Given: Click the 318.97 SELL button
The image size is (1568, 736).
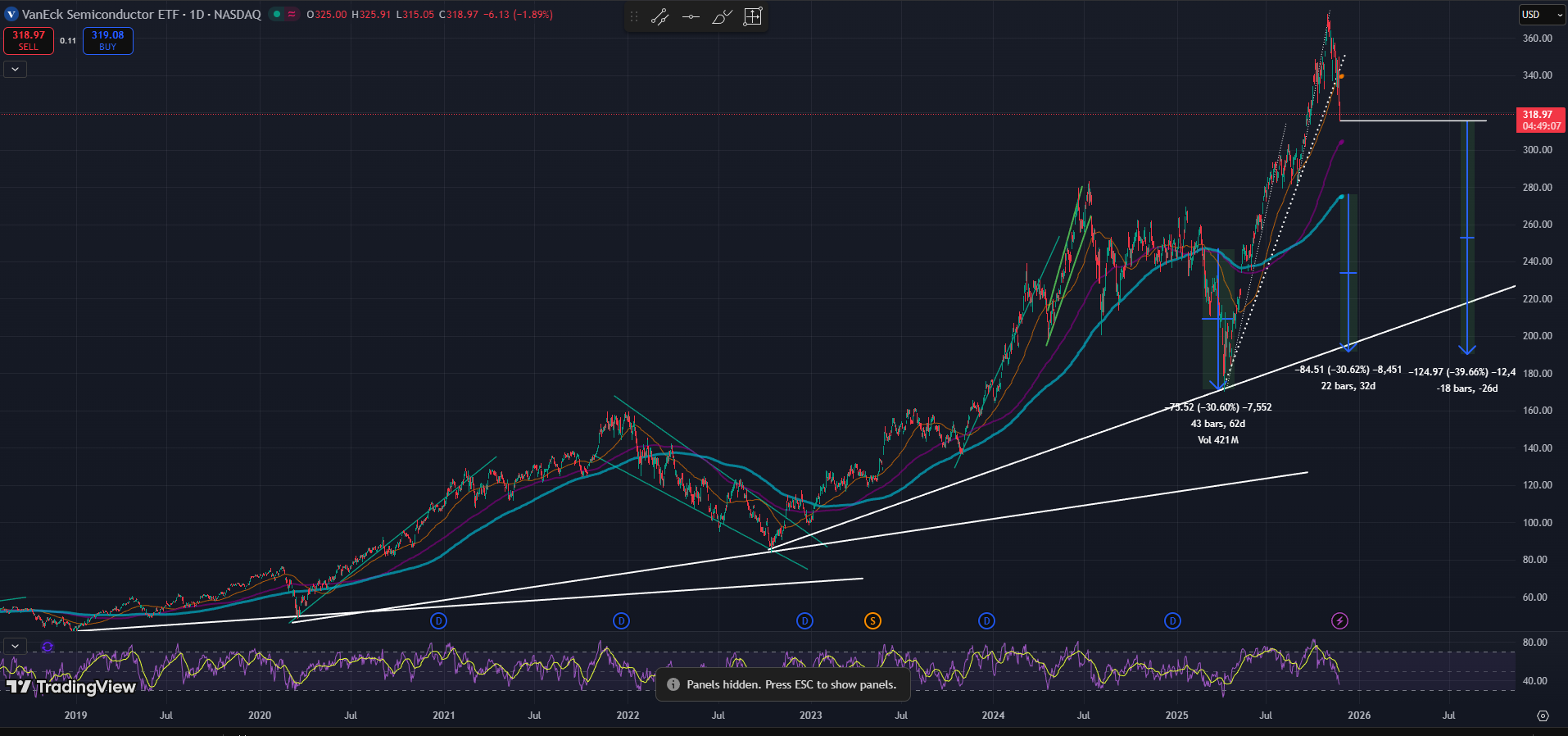Looking at the screenshot, I should click(x=29, y=41).
